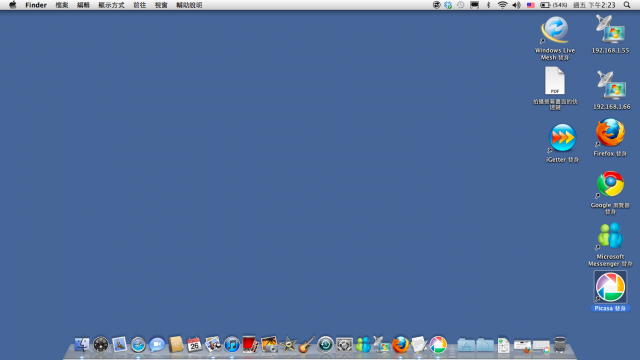Select Microsoft Messenger alias on desktop
Image resolution: width=640 pixels, height=360 pixels.
(610, 244)
